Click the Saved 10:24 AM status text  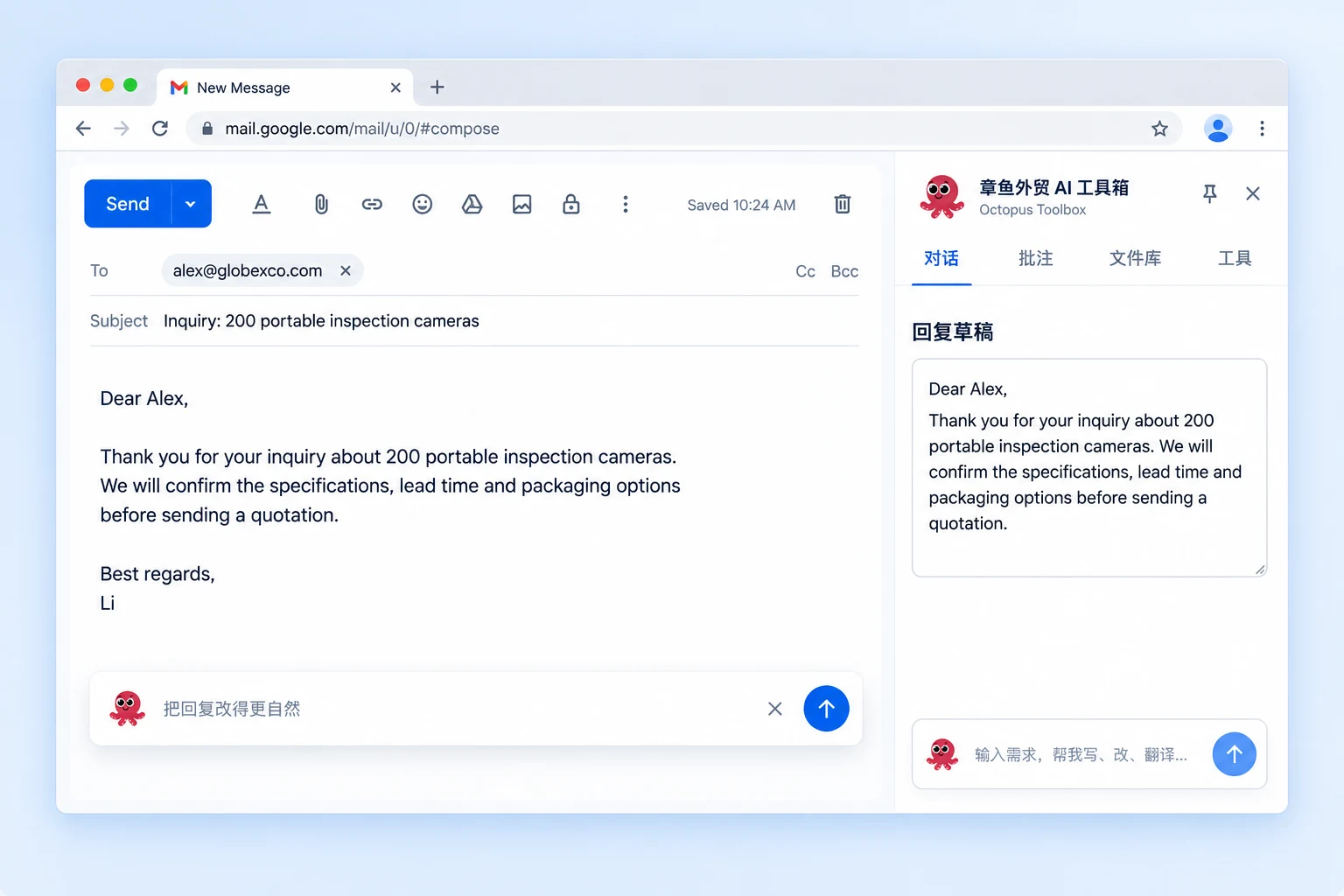pos(741,205)
